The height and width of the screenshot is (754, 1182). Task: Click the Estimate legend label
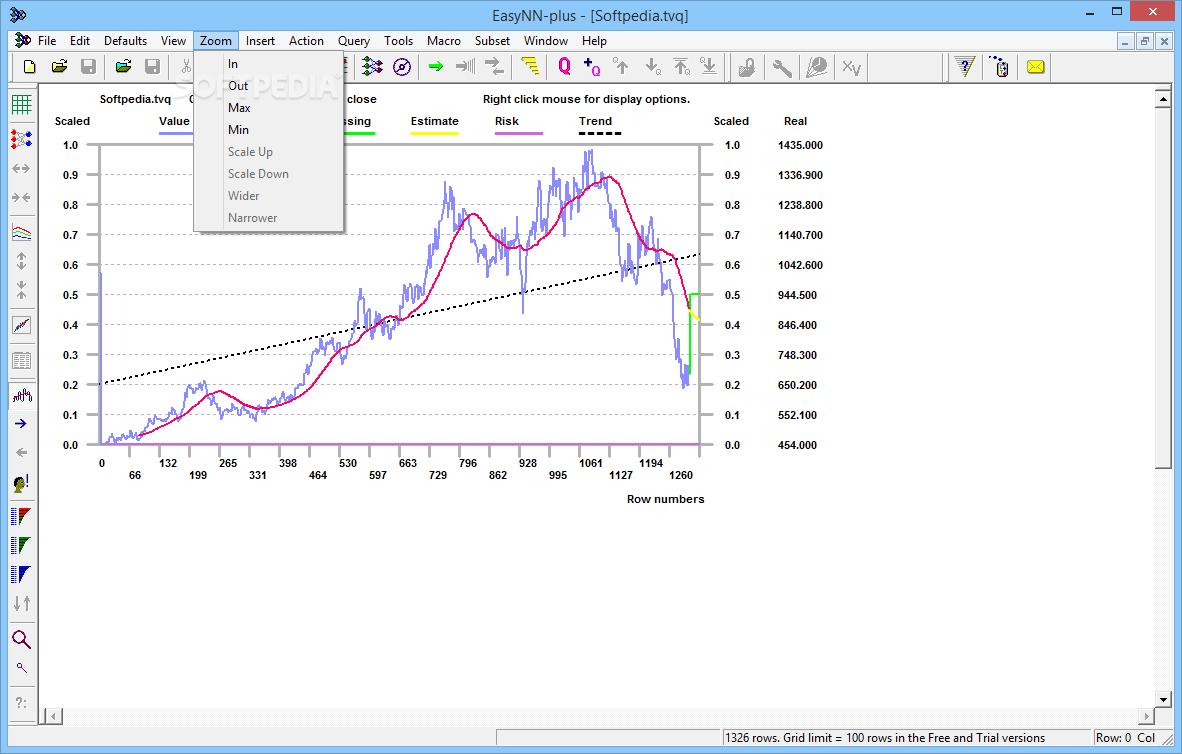click(434, 121)
